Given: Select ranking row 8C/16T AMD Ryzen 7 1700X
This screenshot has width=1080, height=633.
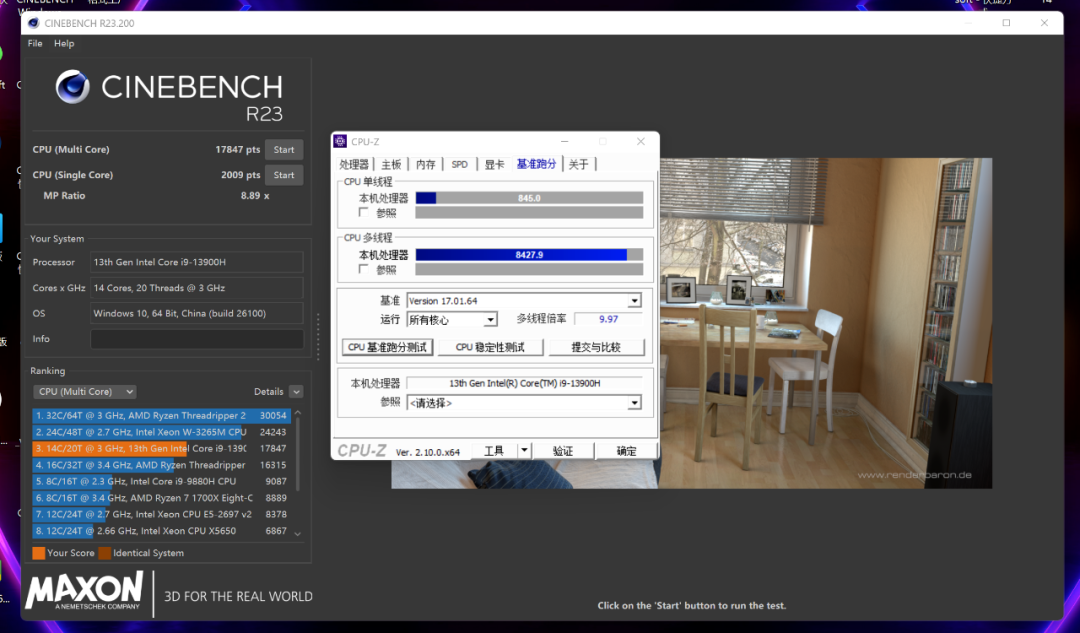Looking at the screenshot, I should point(161,498).
